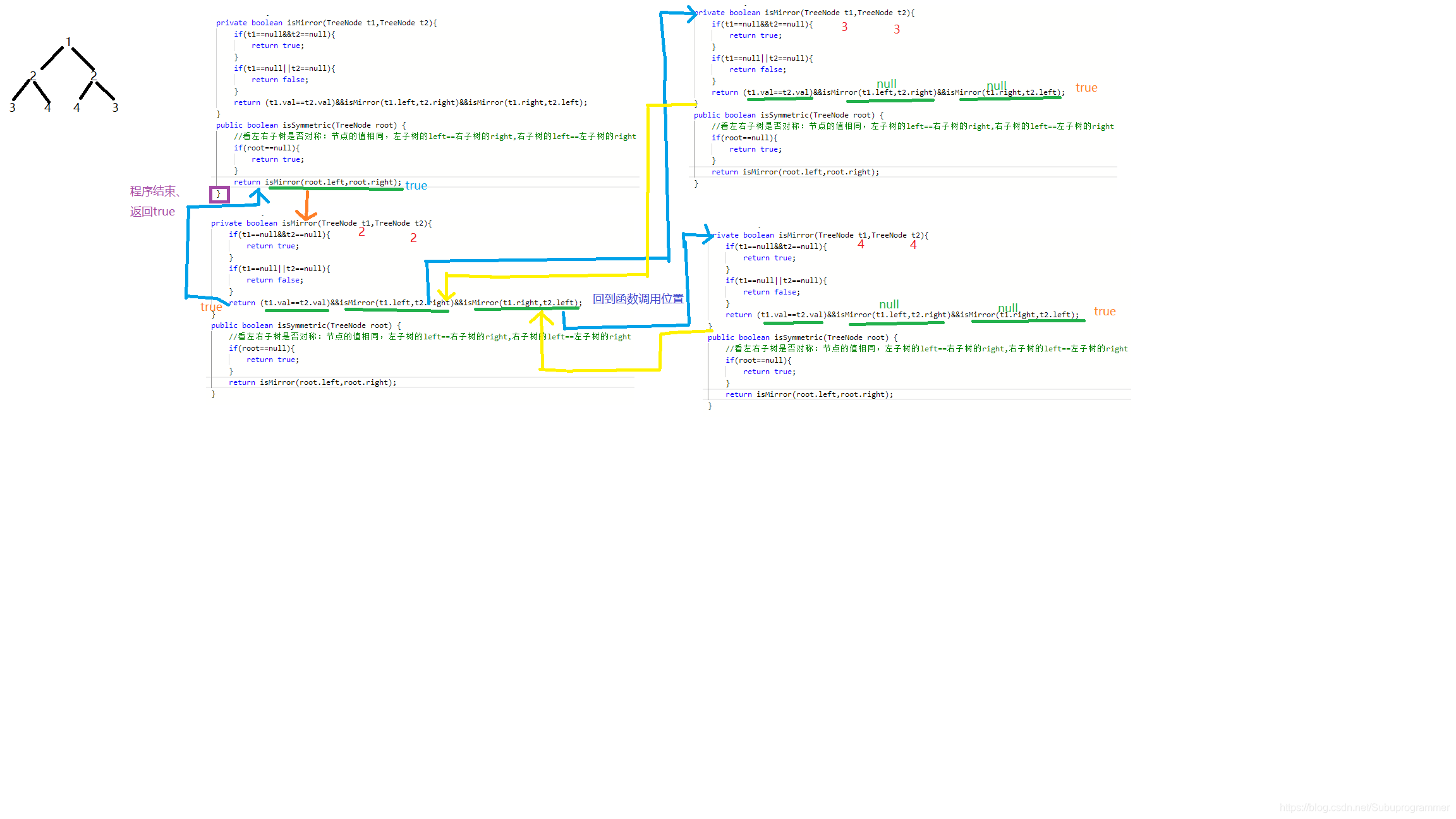The width and height of the screenshot is (1456, 819).
Task: Click isSymmetric declaration below the red-3s return line
Action: click(789, 115)
